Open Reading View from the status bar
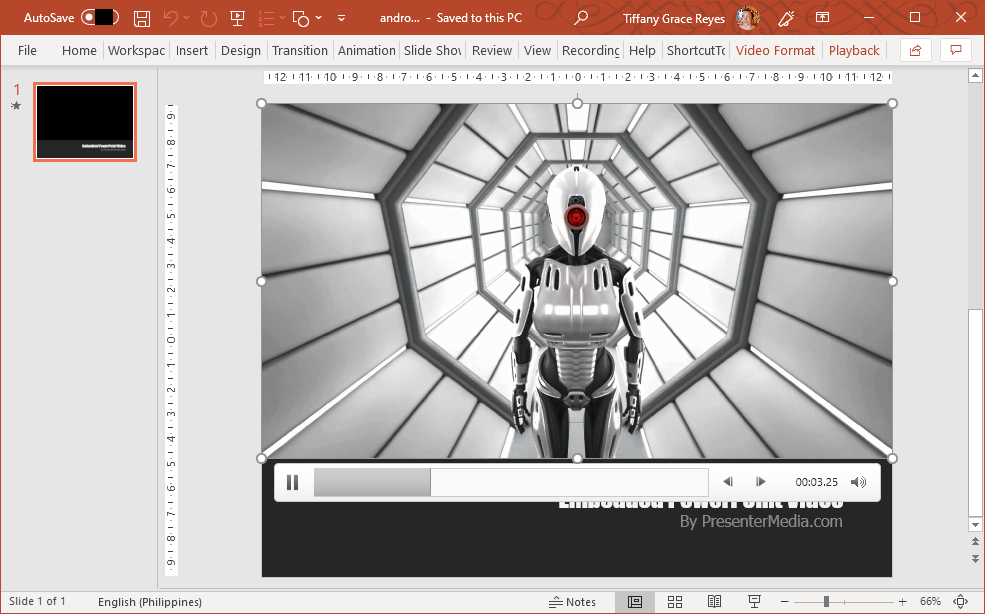 (x=714, y=602)
